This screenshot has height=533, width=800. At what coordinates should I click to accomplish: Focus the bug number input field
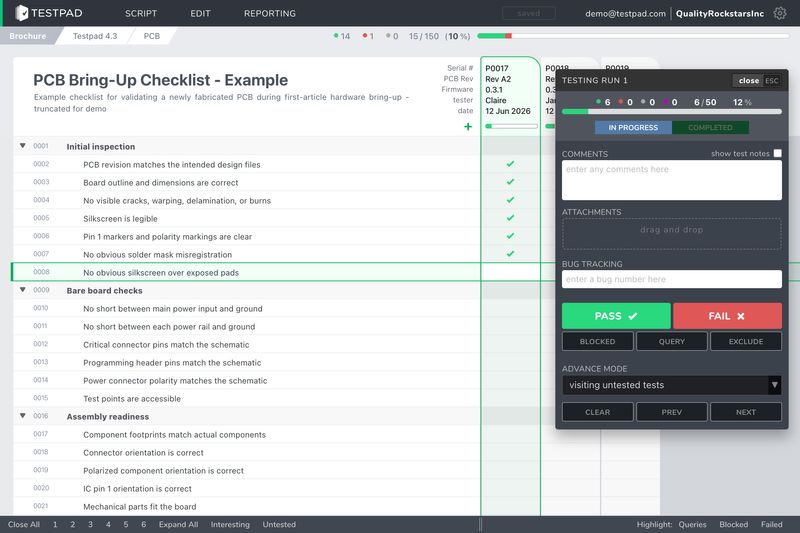[x=671, y=279]
